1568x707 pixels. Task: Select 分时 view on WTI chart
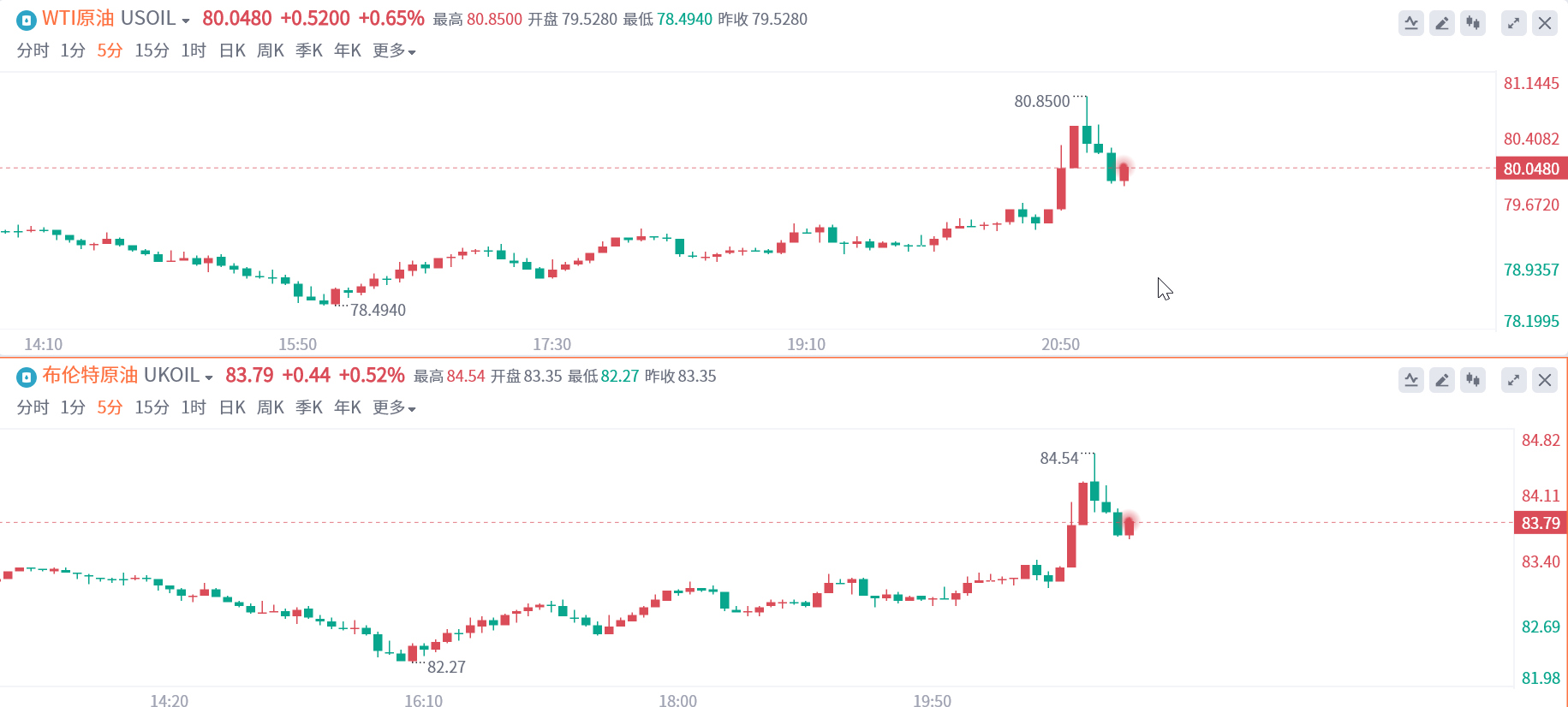pyautogui.click(x=33, y=51)
